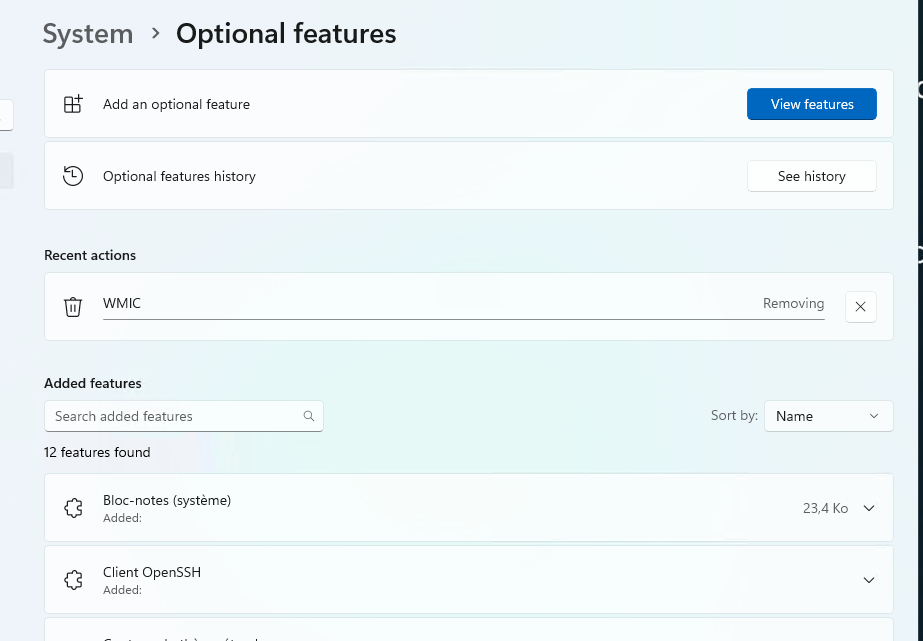Screen dimensions: 923x641
Task: Click the WMIC entry text
Action: pos(122,303)
